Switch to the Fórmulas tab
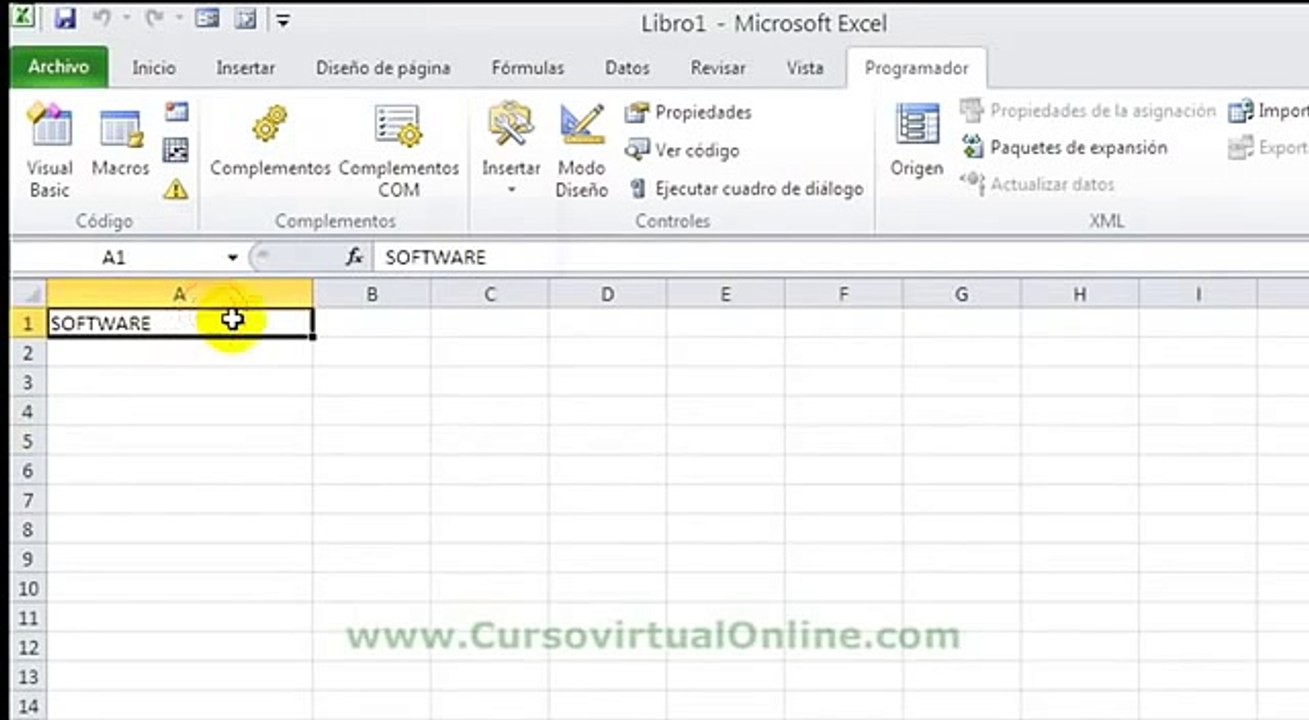 528,68
